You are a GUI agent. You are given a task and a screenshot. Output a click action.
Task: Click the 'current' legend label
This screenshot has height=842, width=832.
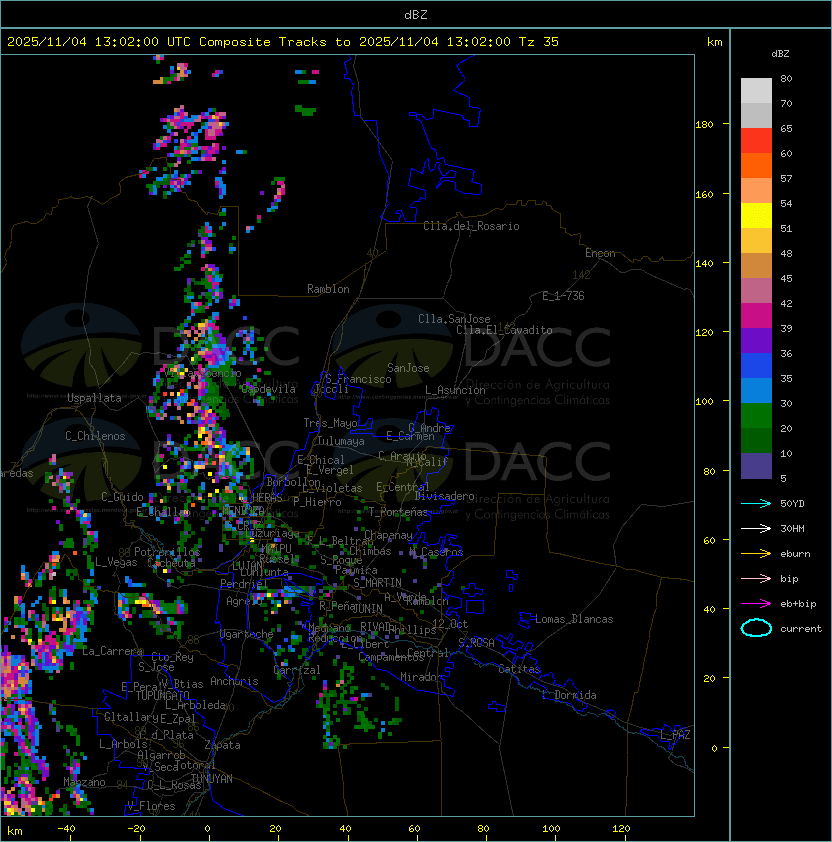coord(801,629)
